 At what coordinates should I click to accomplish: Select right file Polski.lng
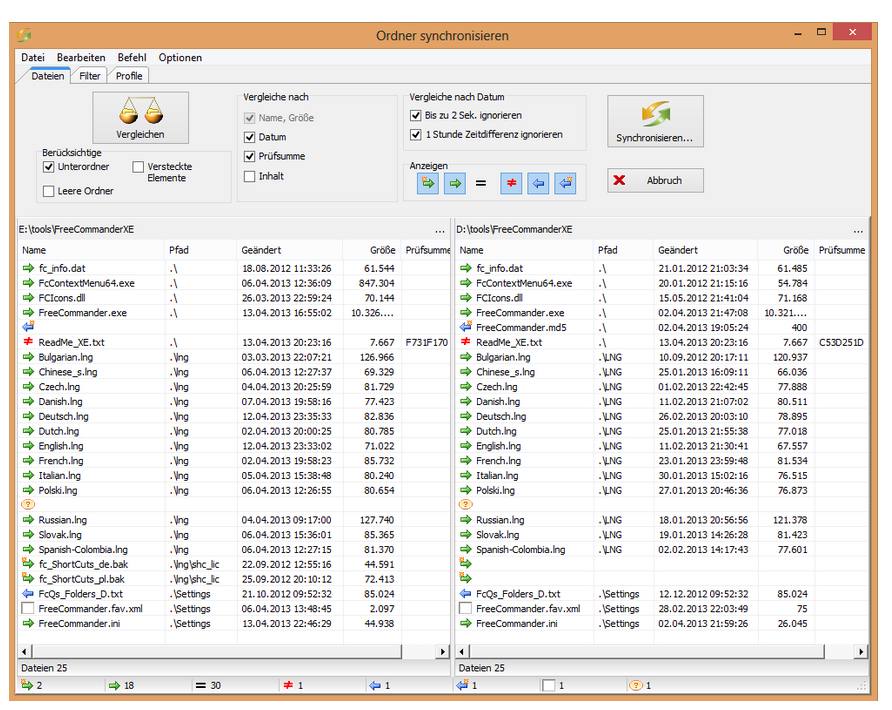[495, 490]
